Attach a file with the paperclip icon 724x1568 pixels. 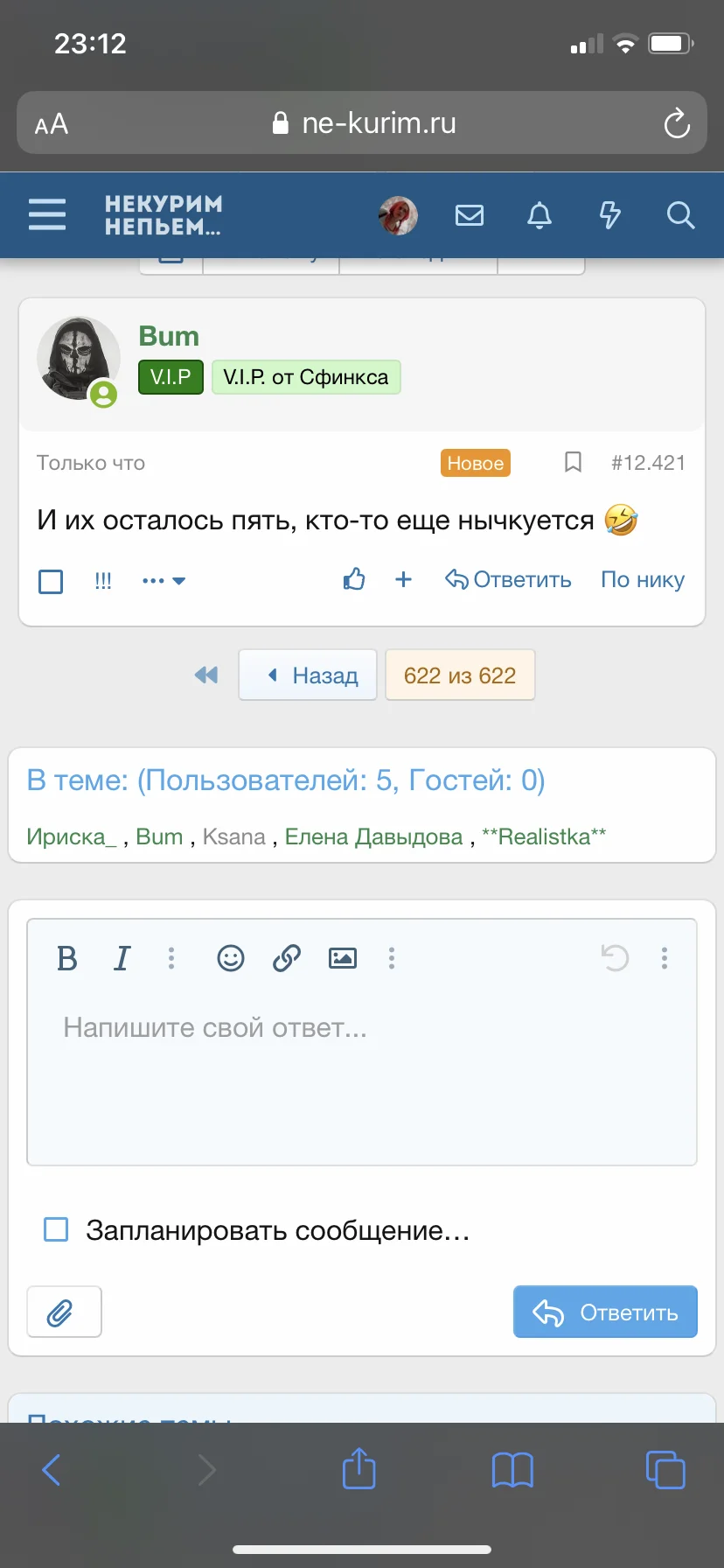[x=64, y=1311]
